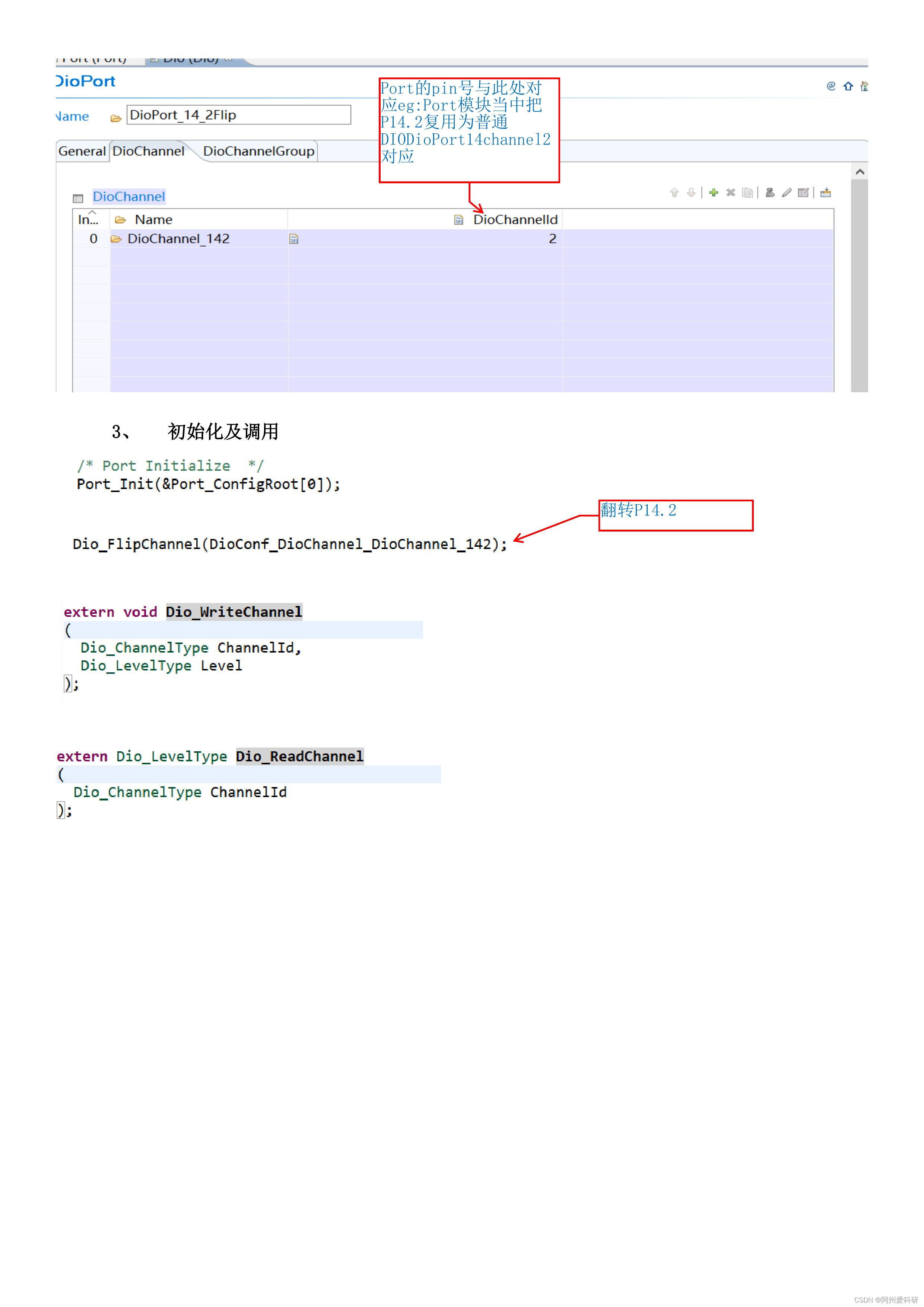Click the DioPort_14_2Flip name field
This screenshot has height=1307, width=924.
coord(239,115)
